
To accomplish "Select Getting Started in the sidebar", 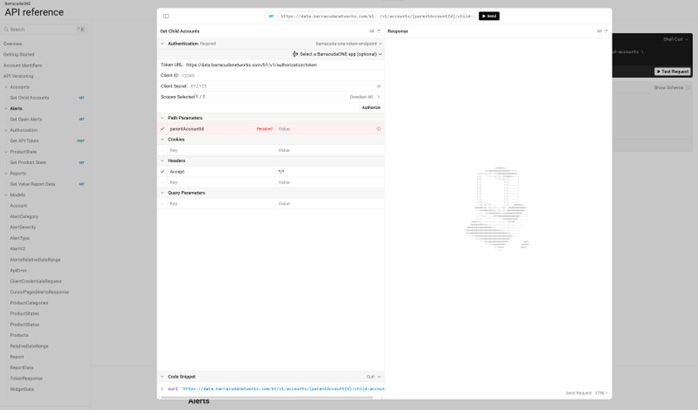I will (18, 55).
